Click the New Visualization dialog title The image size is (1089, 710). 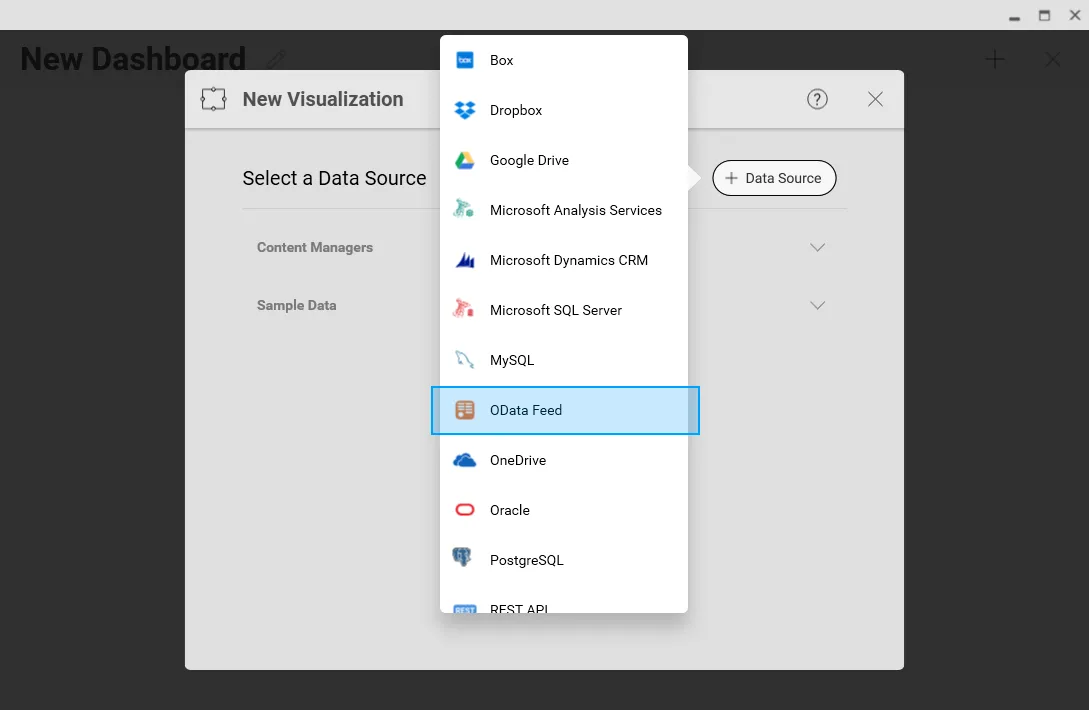coord(323,99)
